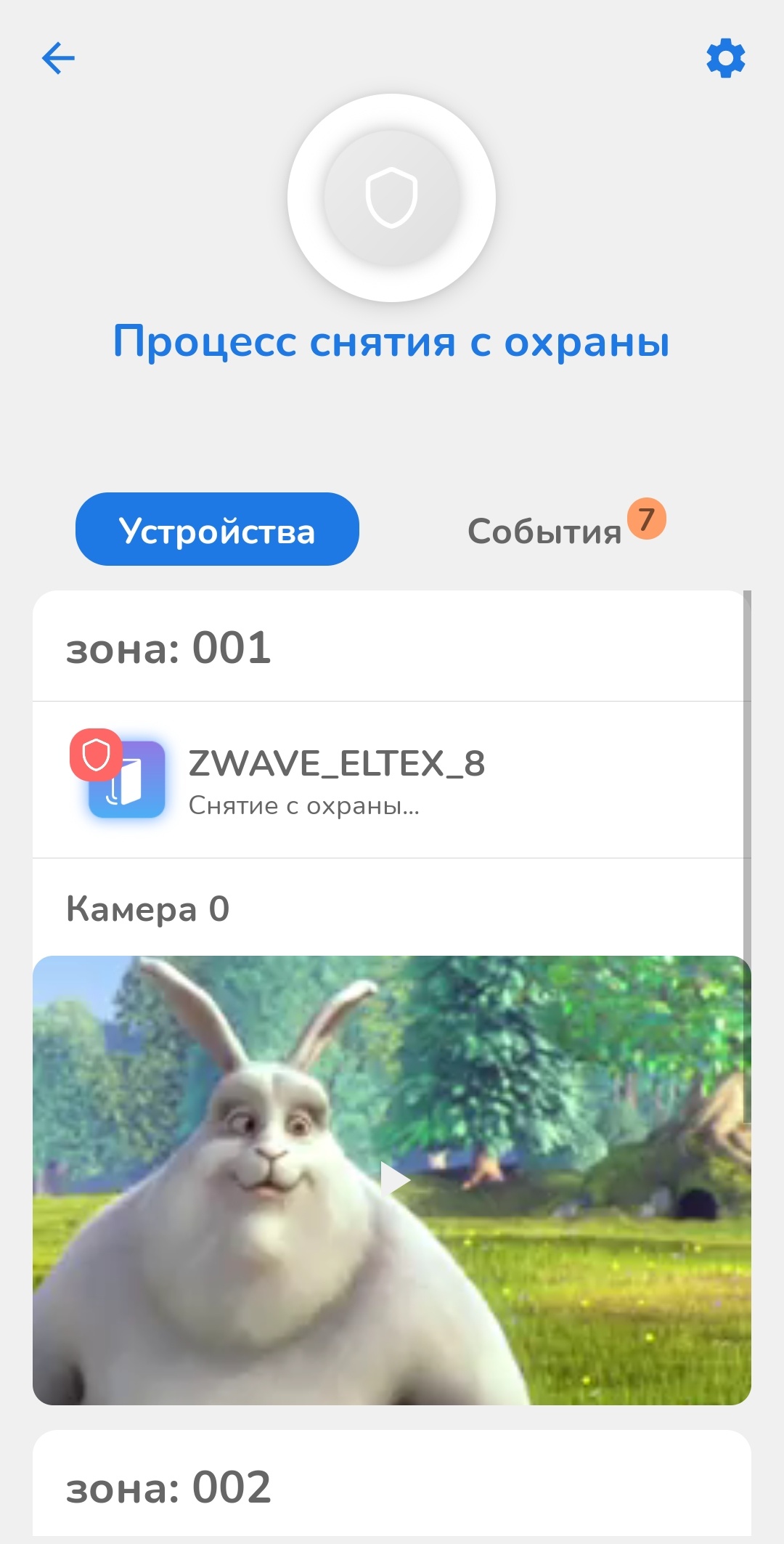Tap the round shield arm/disarm button
784x1544 pixels.
click(392, 198)
